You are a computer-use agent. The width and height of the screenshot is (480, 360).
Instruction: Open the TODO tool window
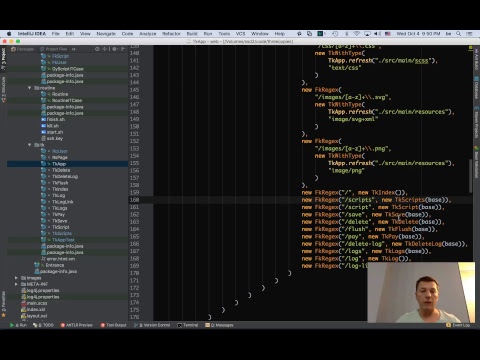43,325
